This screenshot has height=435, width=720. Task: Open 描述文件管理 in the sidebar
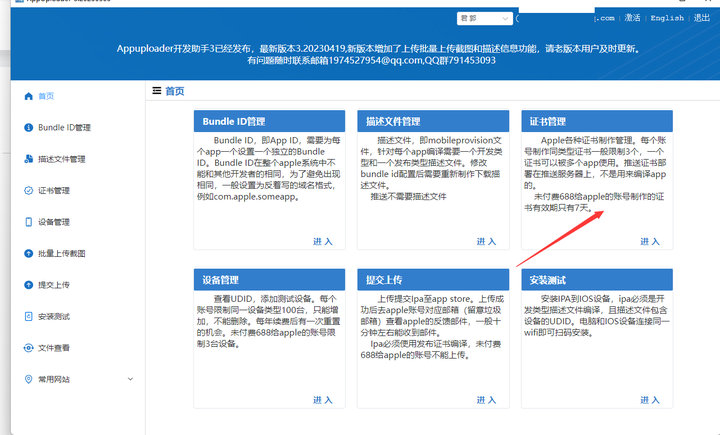(62, 159)
